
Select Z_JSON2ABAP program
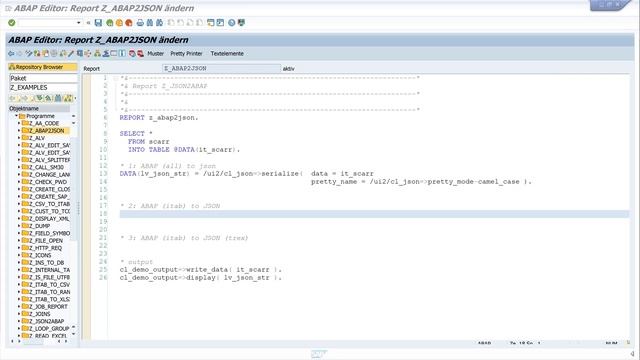point(46,321)
